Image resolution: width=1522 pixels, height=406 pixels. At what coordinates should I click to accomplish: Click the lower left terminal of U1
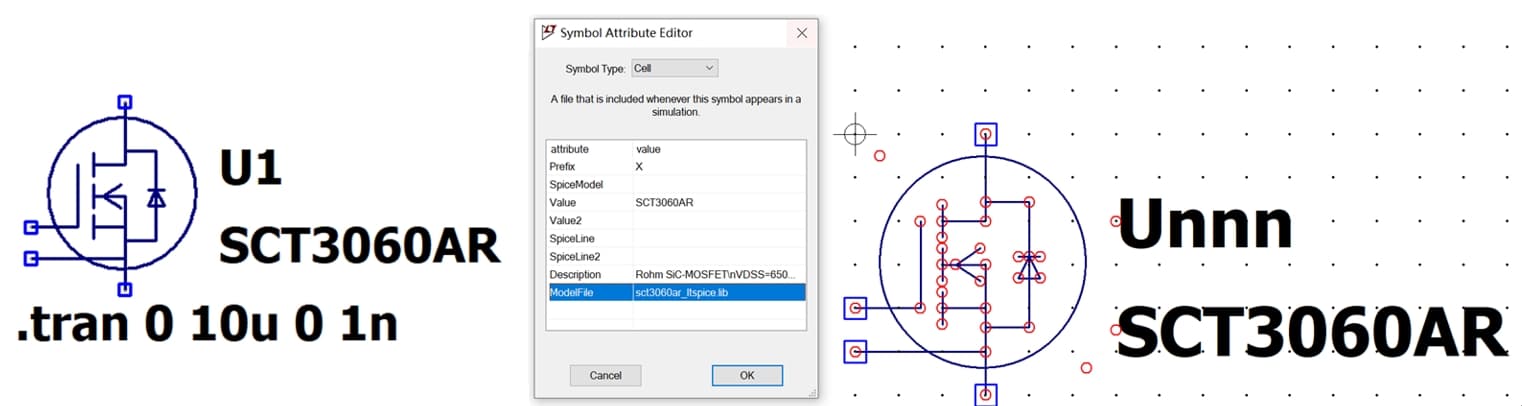[30, 259]
